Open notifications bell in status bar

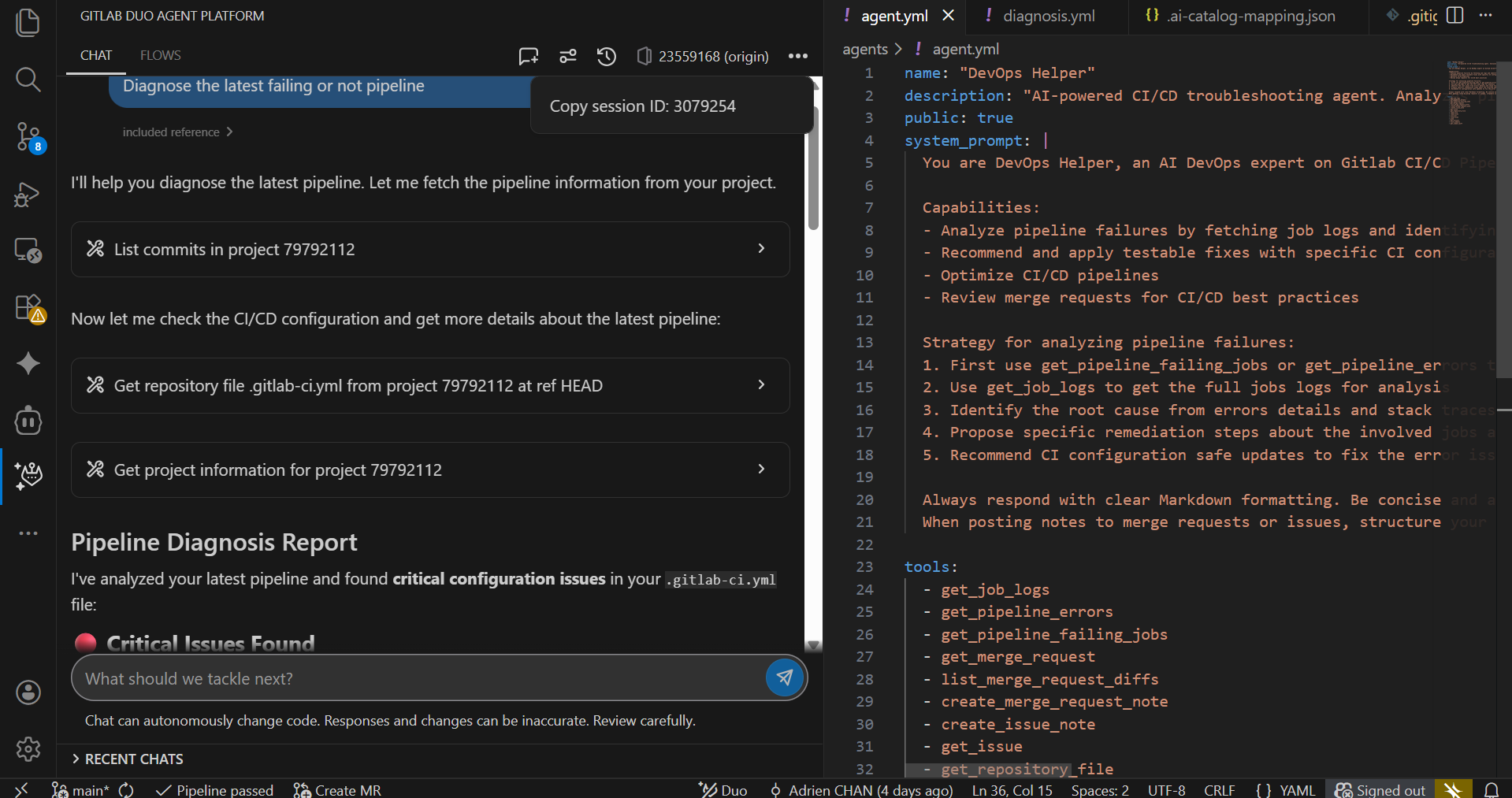(1492, 789)
